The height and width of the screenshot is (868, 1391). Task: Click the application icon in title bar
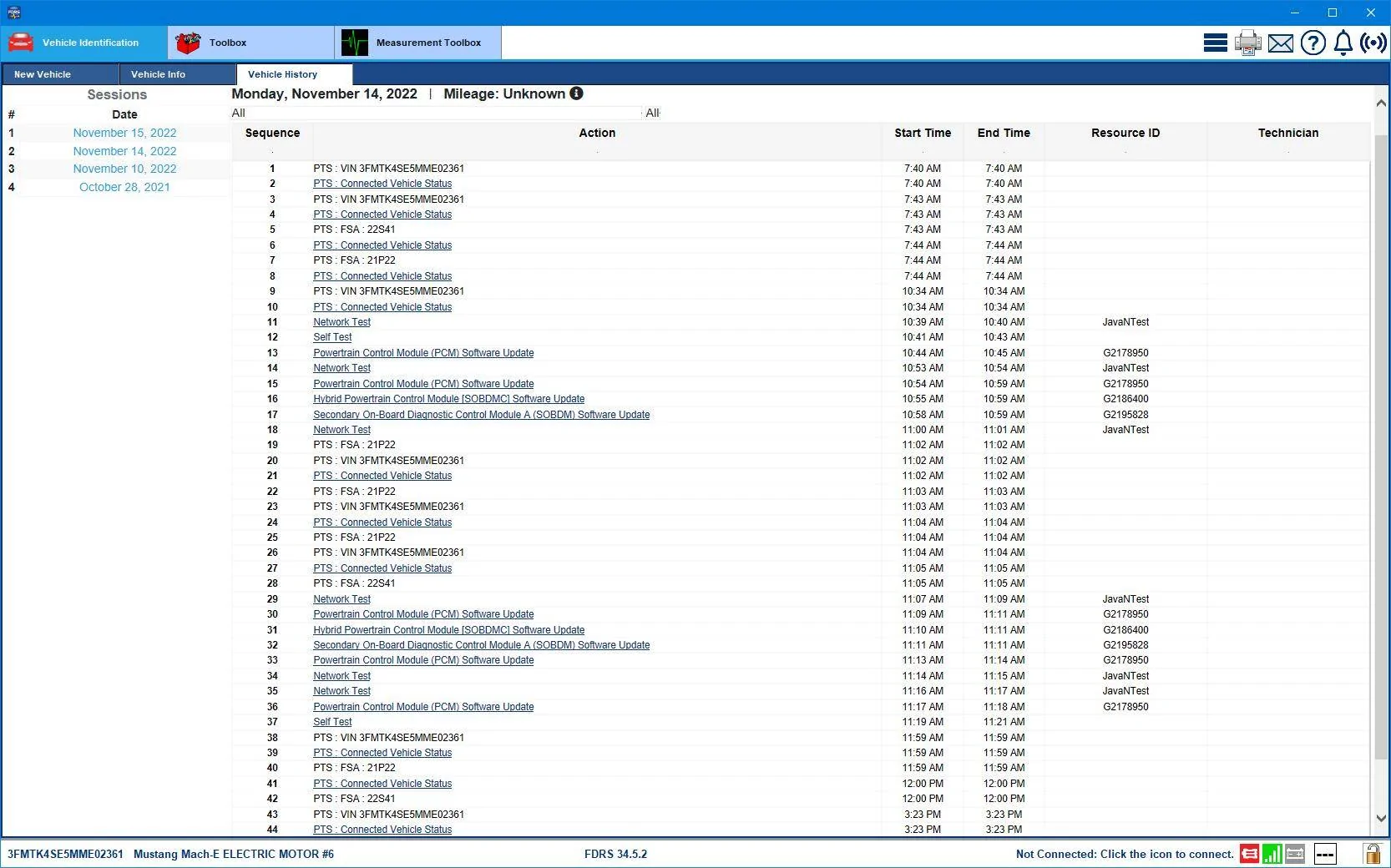pyautogui.click(x=13, y=13)
